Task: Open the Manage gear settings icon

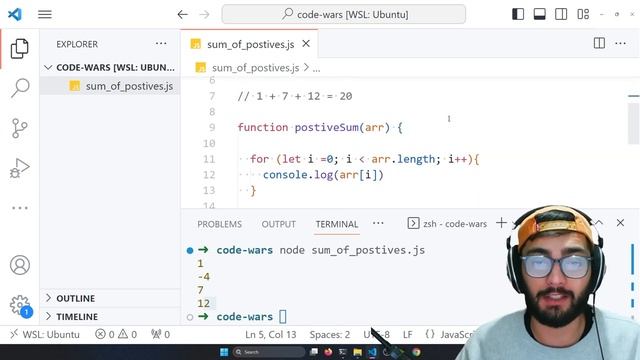Action: [x=20, y=305]
